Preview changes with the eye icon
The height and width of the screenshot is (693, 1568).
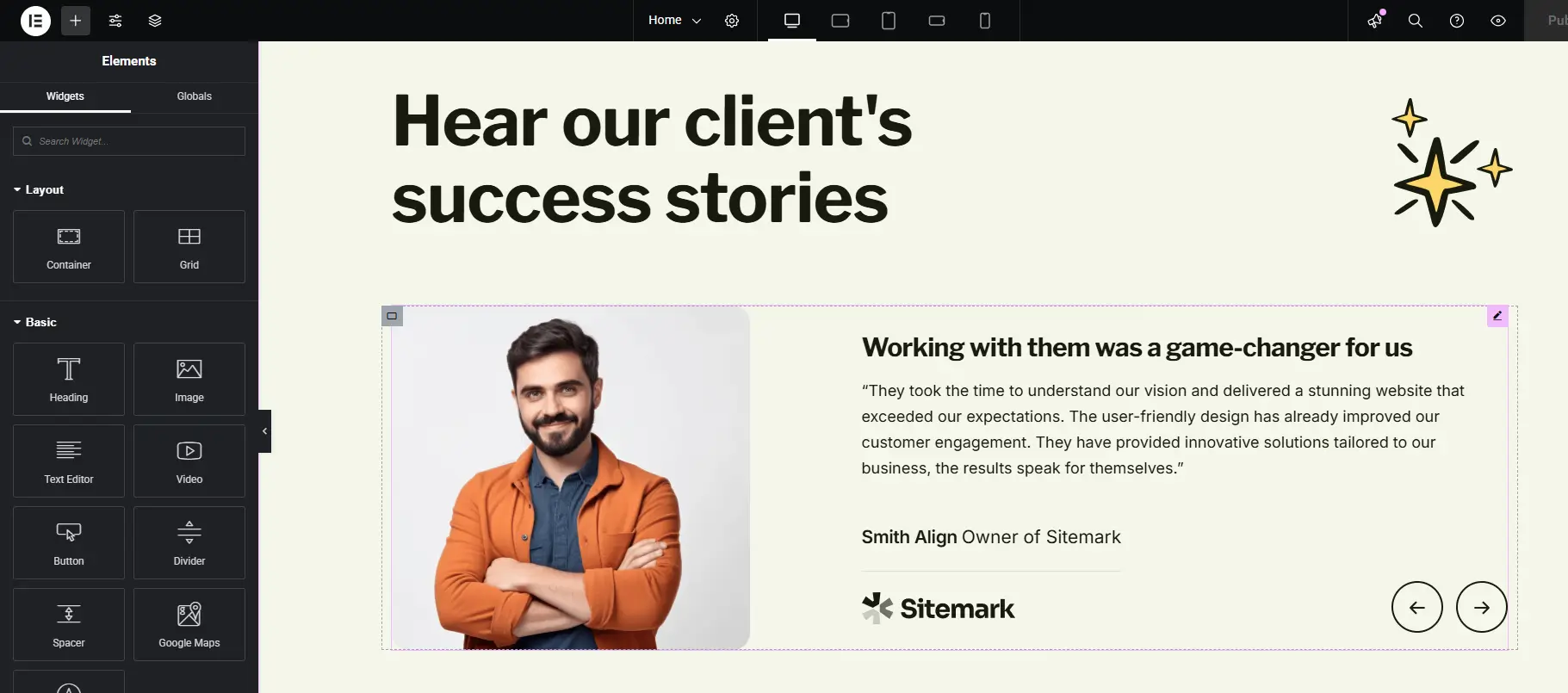tap(1498, 21)
